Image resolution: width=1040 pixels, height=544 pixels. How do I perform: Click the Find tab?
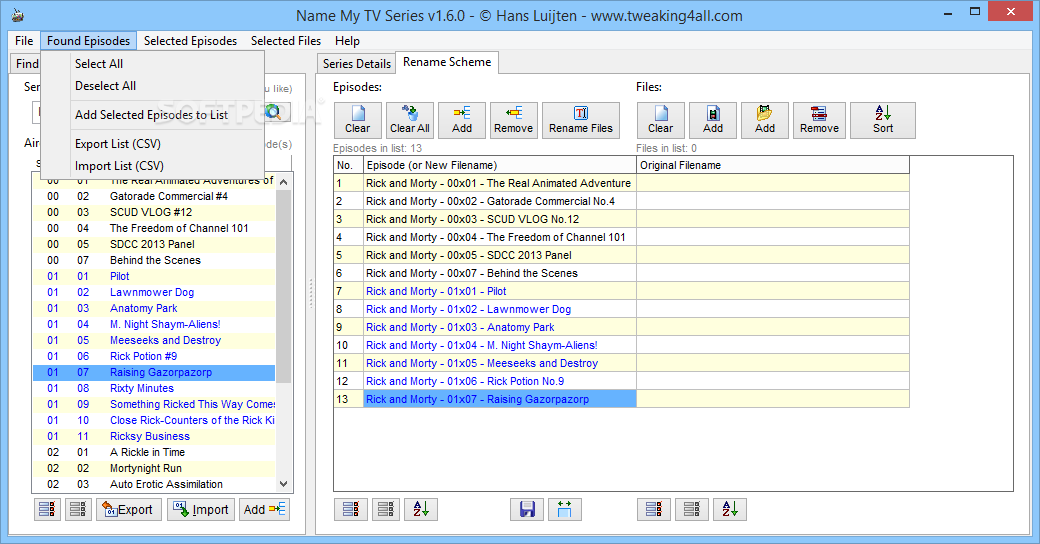(26, 64)
